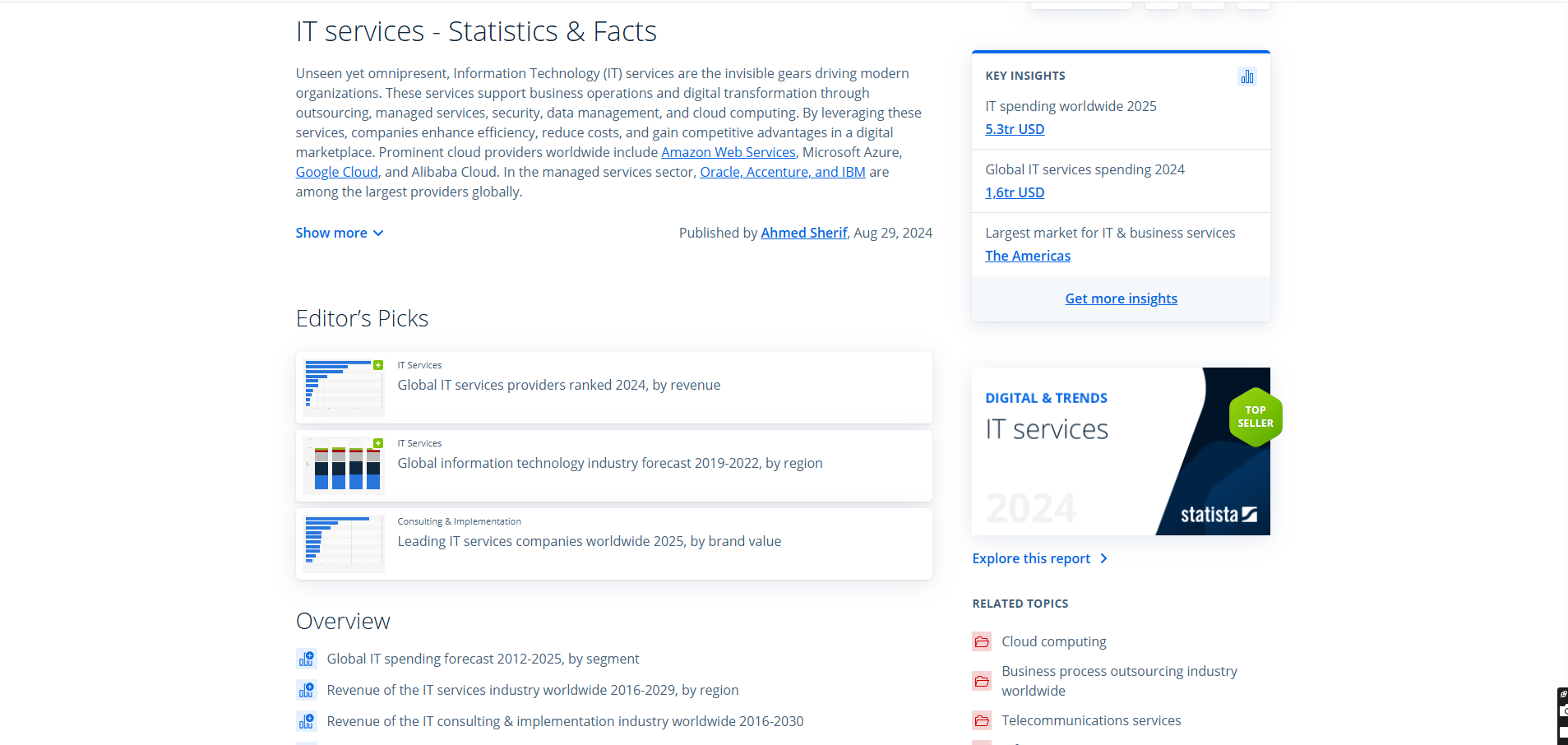Click the Telecommunications services folder icon
Screen dimensions: 1568x745
point(982,720)
